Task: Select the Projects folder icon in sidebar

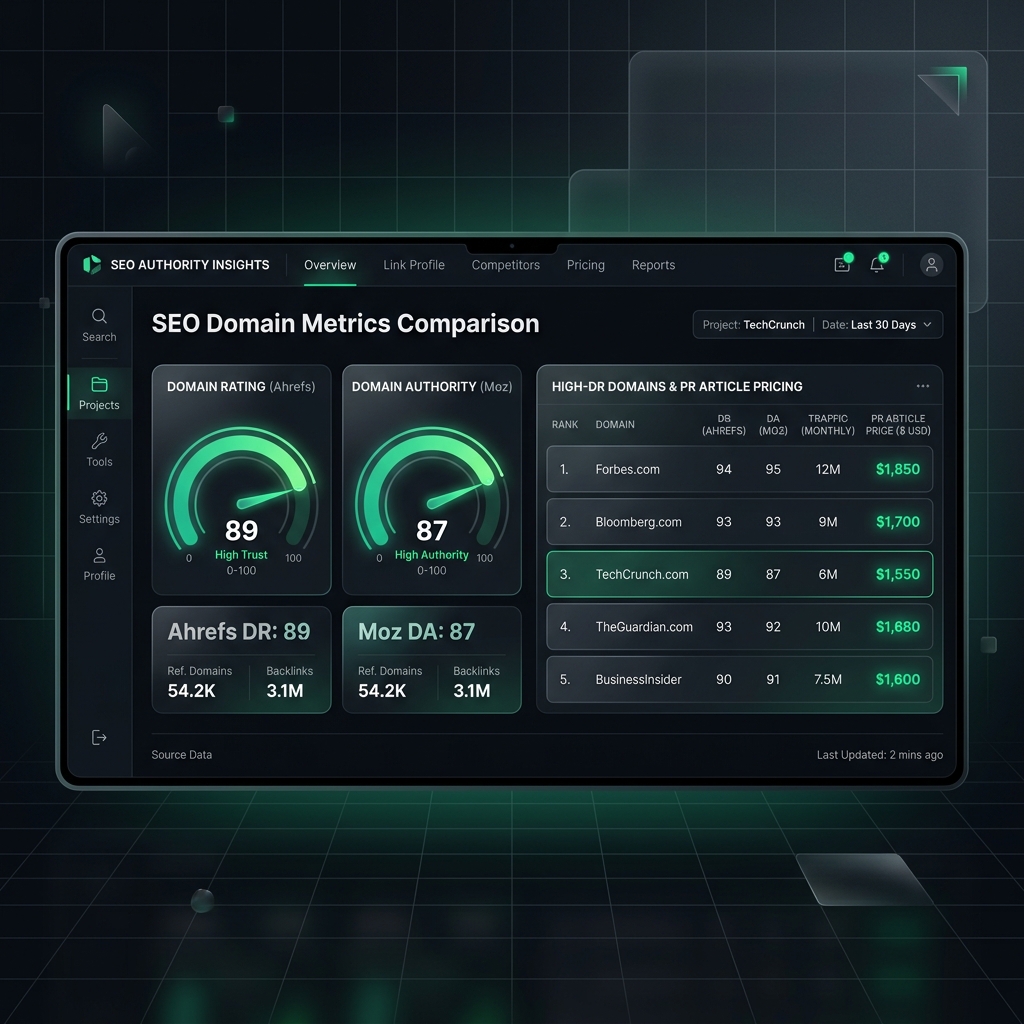Action: 99,384
